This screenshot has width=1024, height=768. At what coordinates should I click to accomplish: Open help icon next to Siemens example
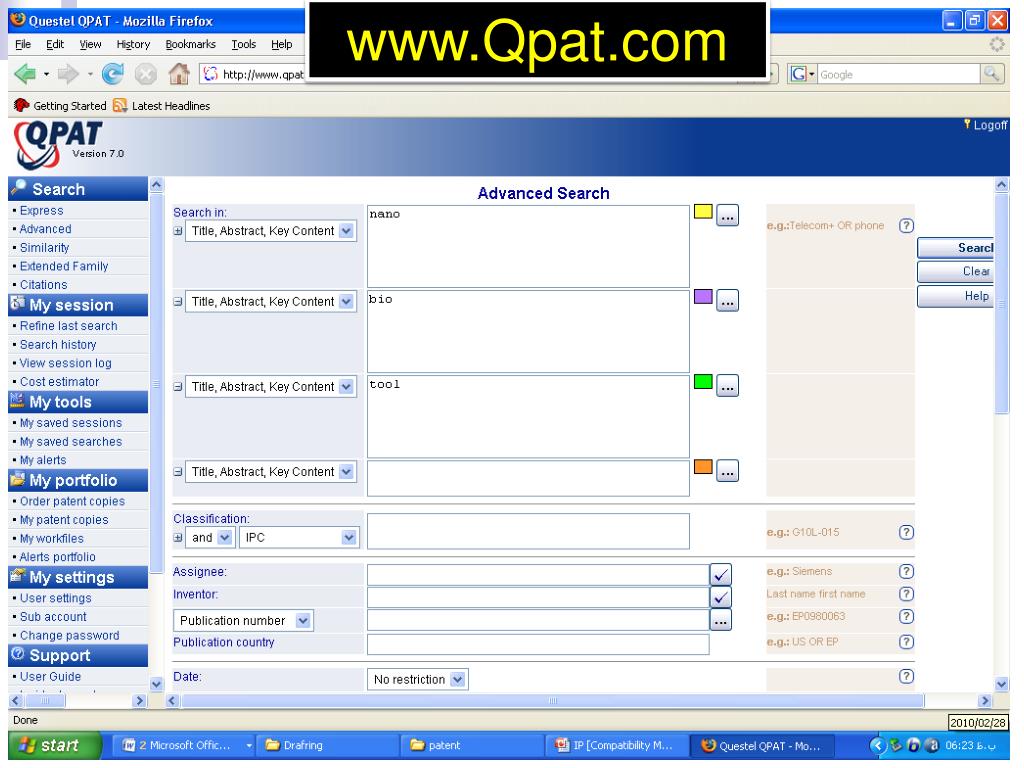906,571
